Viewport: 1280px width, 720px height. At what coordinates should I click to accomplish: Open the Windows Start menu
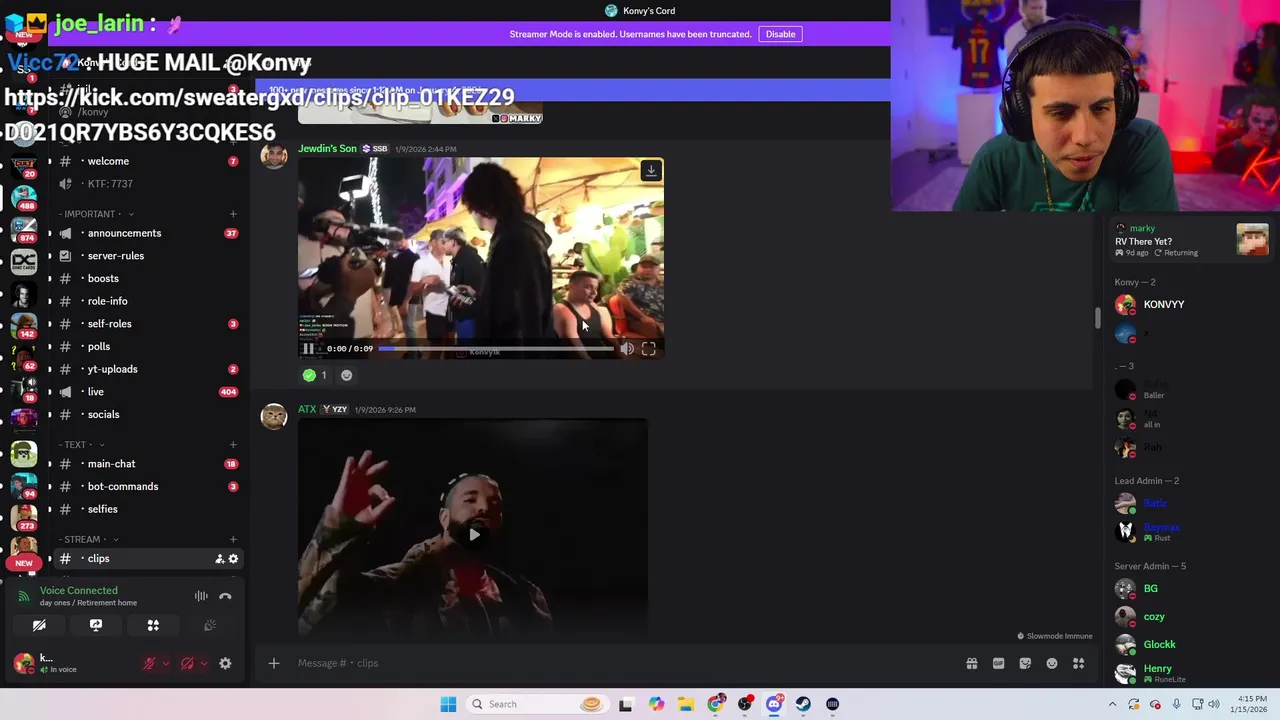[448, 704]
